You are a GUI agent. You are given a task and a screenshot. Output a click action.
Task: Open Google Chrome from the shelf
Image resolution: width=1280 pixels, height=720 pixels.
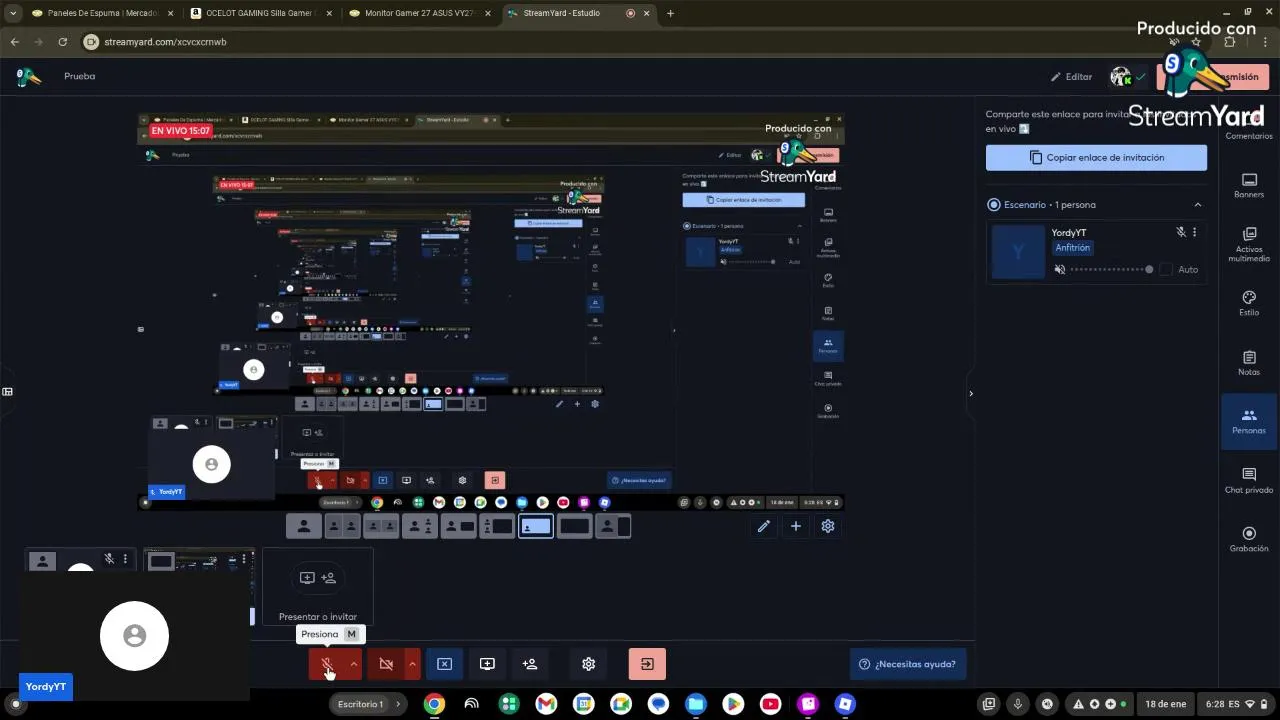coord(434,704)
